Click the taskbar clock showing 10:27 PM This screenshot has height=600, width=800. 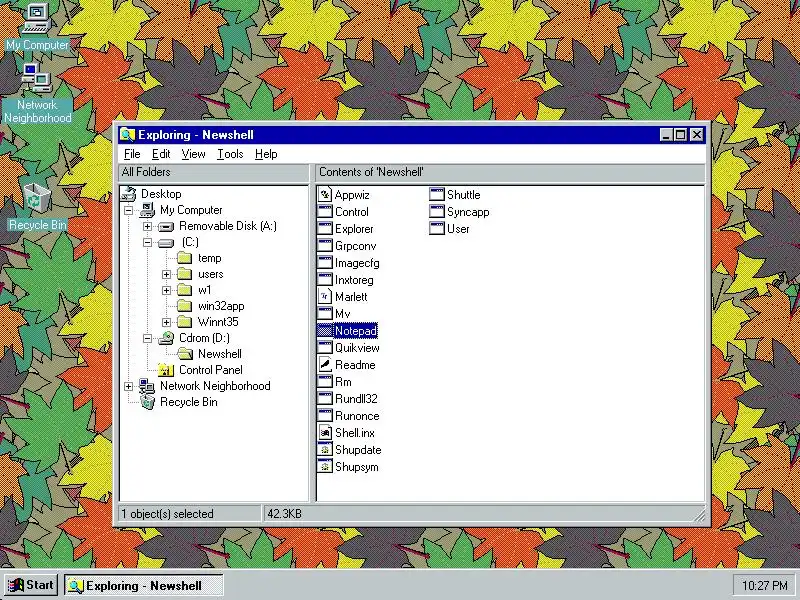point(764,585)
